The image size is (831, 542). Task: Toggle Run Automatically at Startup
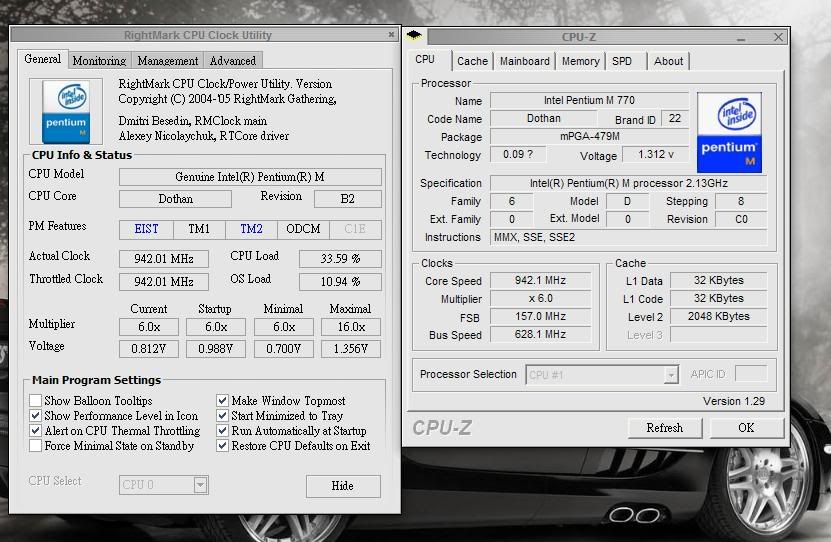(223, 430)
